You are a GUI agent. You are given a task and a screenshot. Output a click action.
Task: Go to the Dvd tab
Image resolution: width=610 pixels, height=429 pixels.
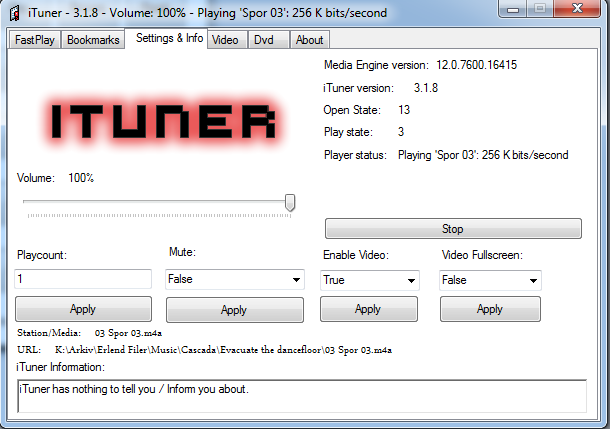pyautogui.click(x=264, y=40)
